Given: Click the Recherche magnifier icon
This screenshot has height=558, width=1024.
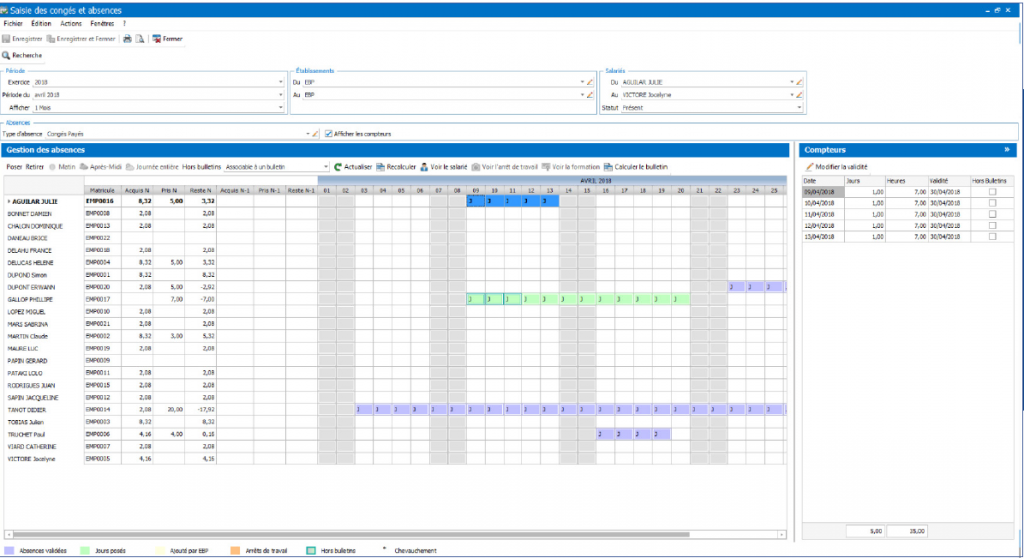Looking at the screenshot, I should [6, 56].
